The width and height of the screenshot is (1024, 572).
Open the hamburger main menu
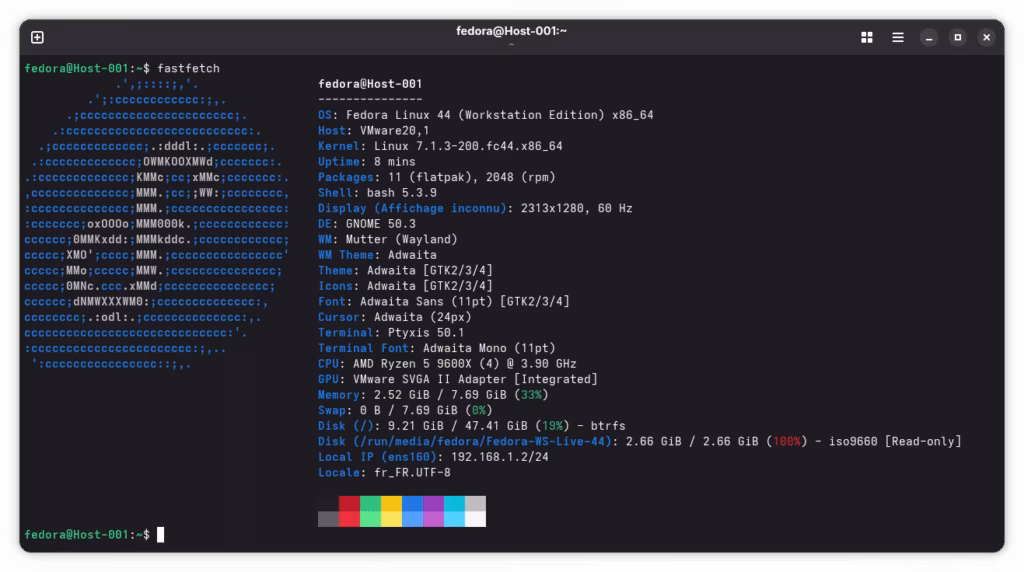tap(898, 37)
